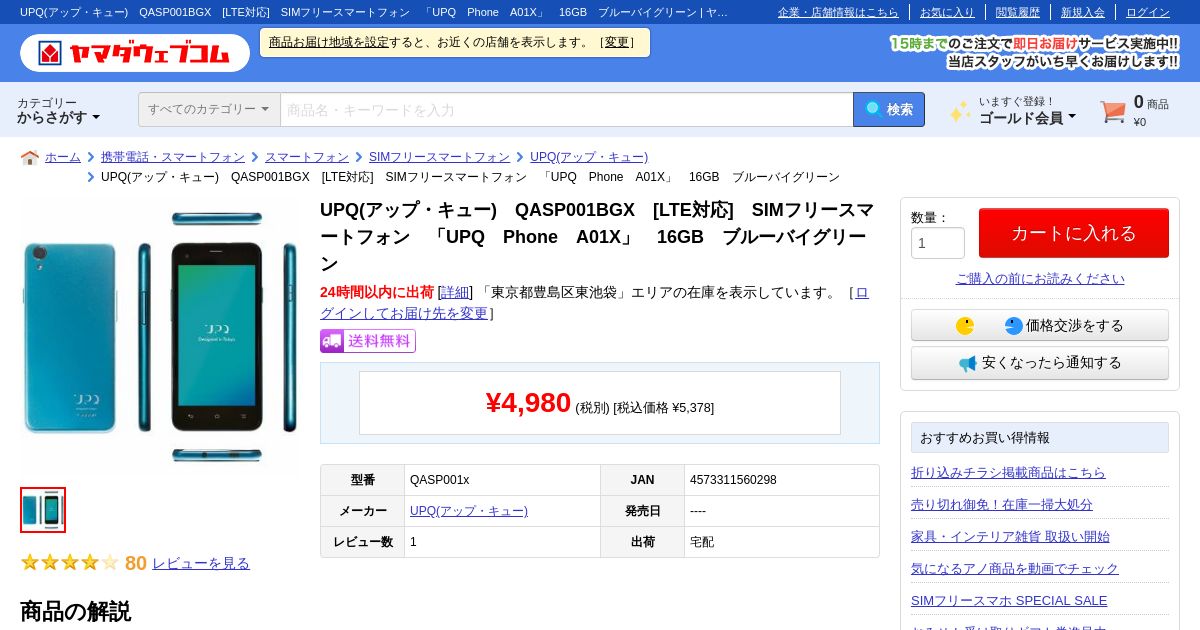1200x630 pixels.
Task: Select the product image thumbnail
Action: [x=43, y=510]
